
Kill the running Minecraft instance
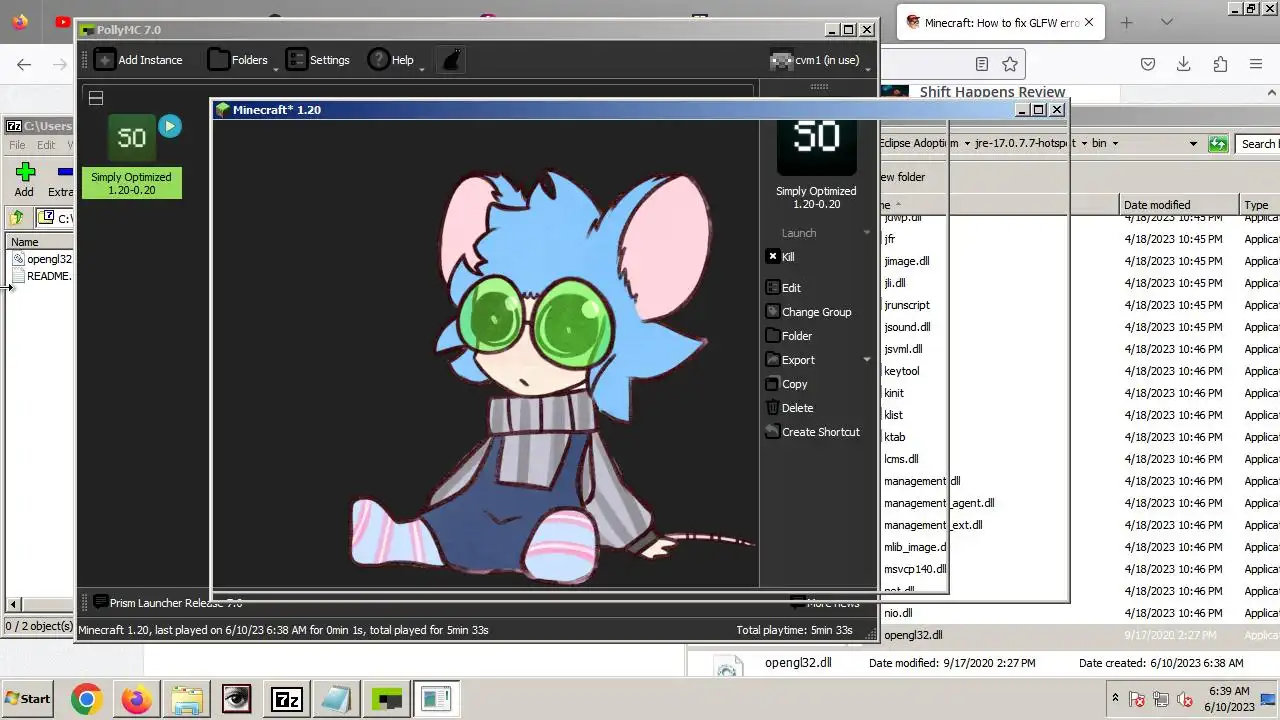tap(781, 257)
